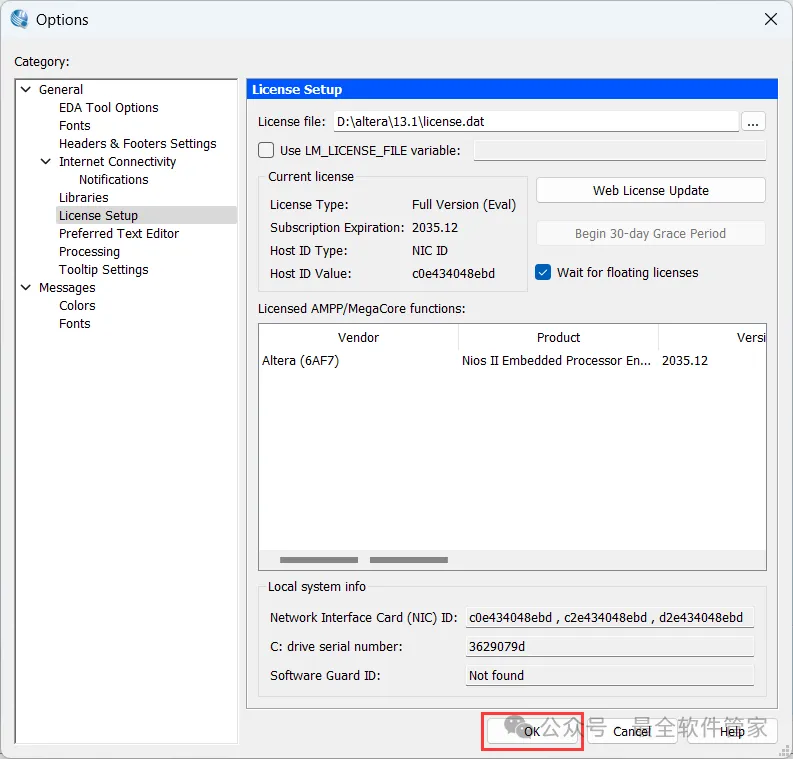793x759 pixels.
Task: Click the NIC ID host type value
Action: (x=429, y=251)
